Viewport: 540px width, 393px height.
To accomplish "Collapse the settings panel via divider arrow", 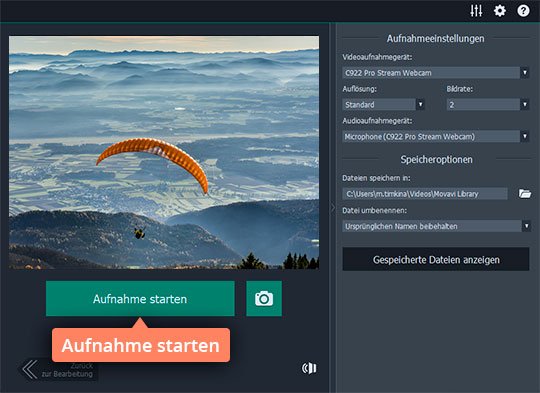I will 333,208.
